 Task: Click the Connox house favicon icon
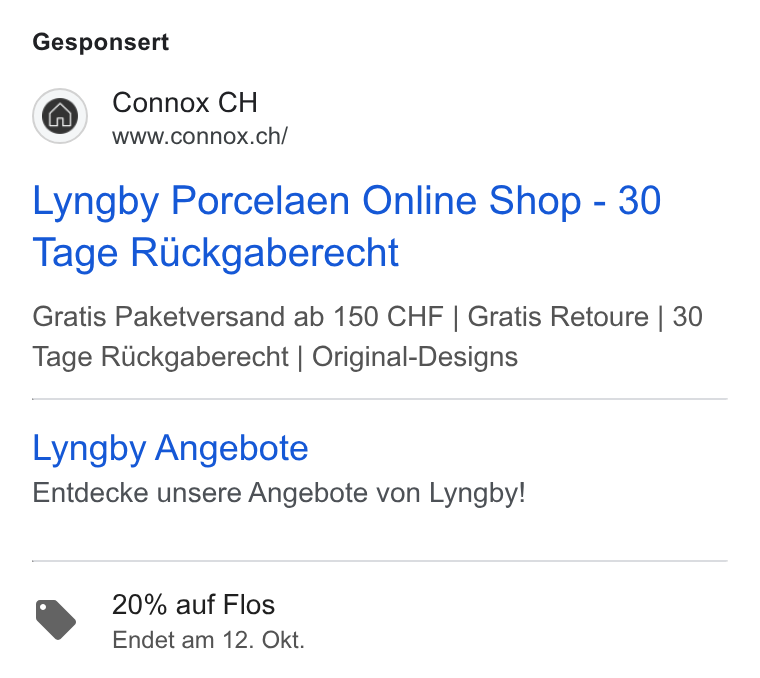[x=60, y=116]
